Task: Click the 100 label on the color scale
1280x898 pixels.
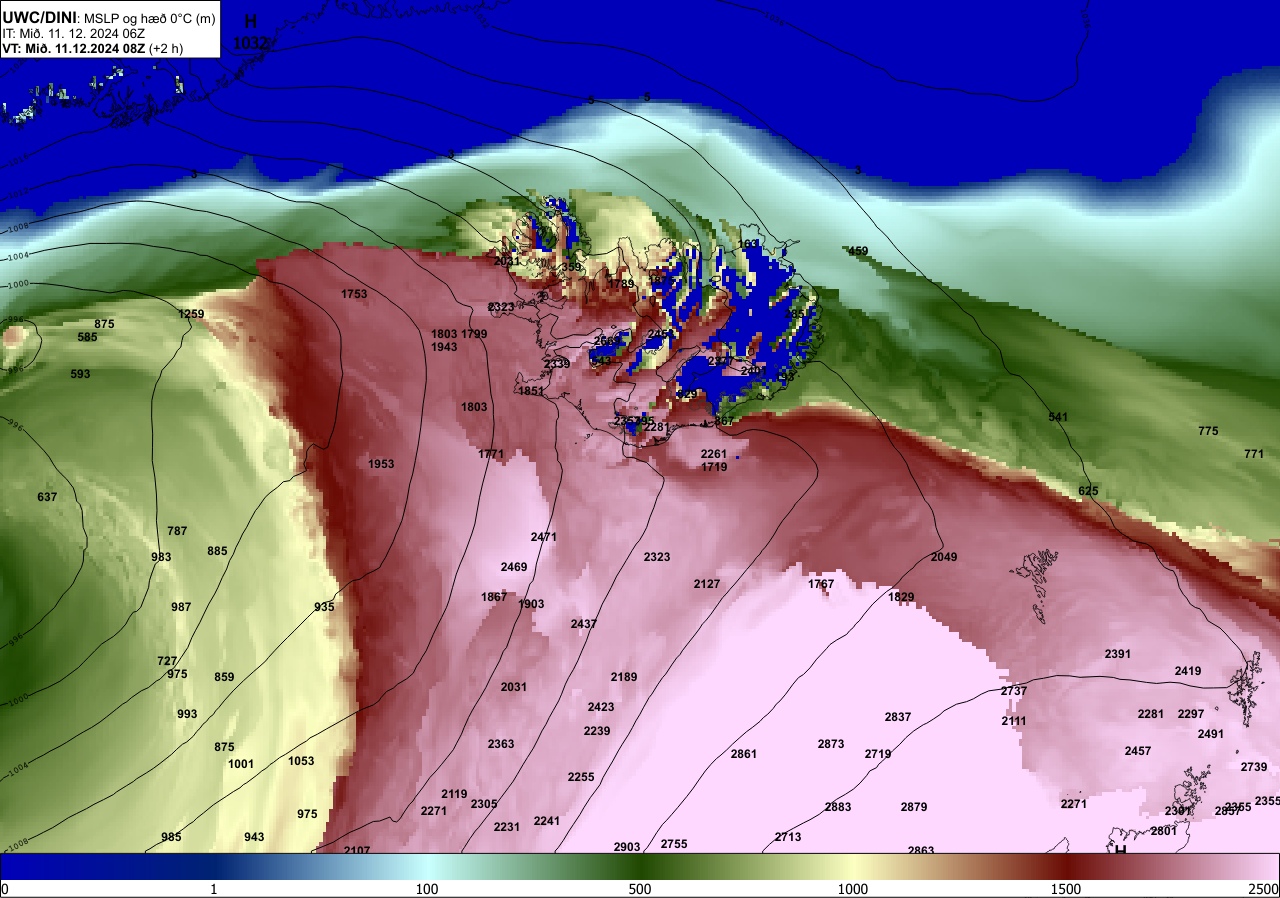Action: pyautogui.click(x=427, y=889)
